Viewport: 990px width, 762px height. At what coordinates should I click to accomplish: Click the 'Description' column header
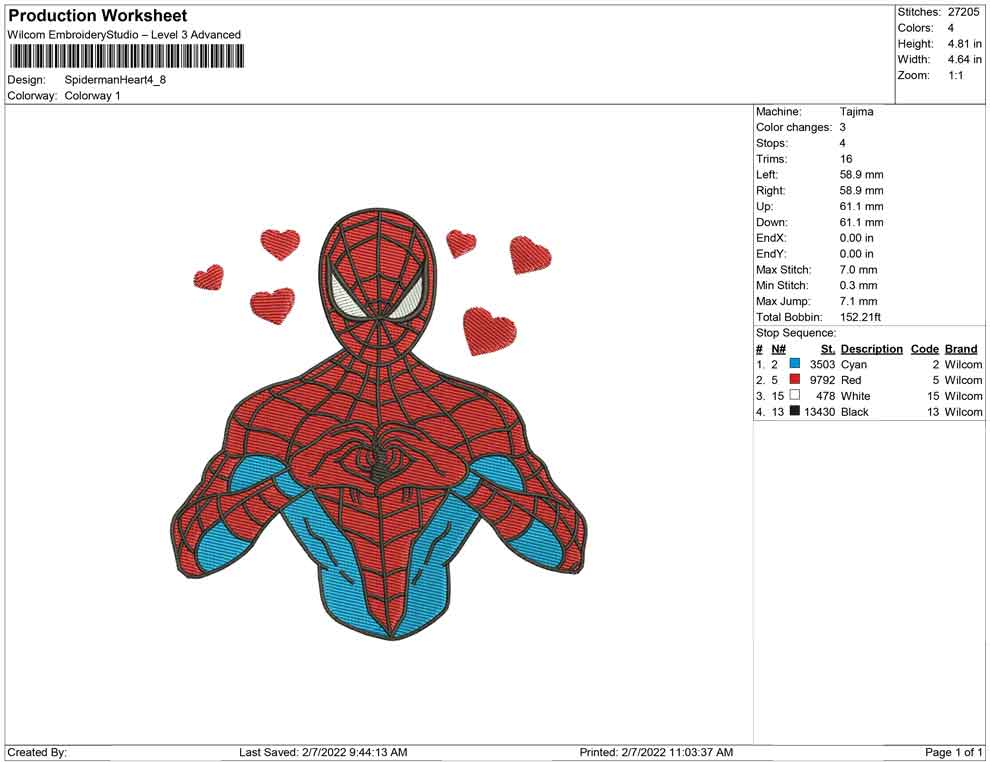click(872, 349)
